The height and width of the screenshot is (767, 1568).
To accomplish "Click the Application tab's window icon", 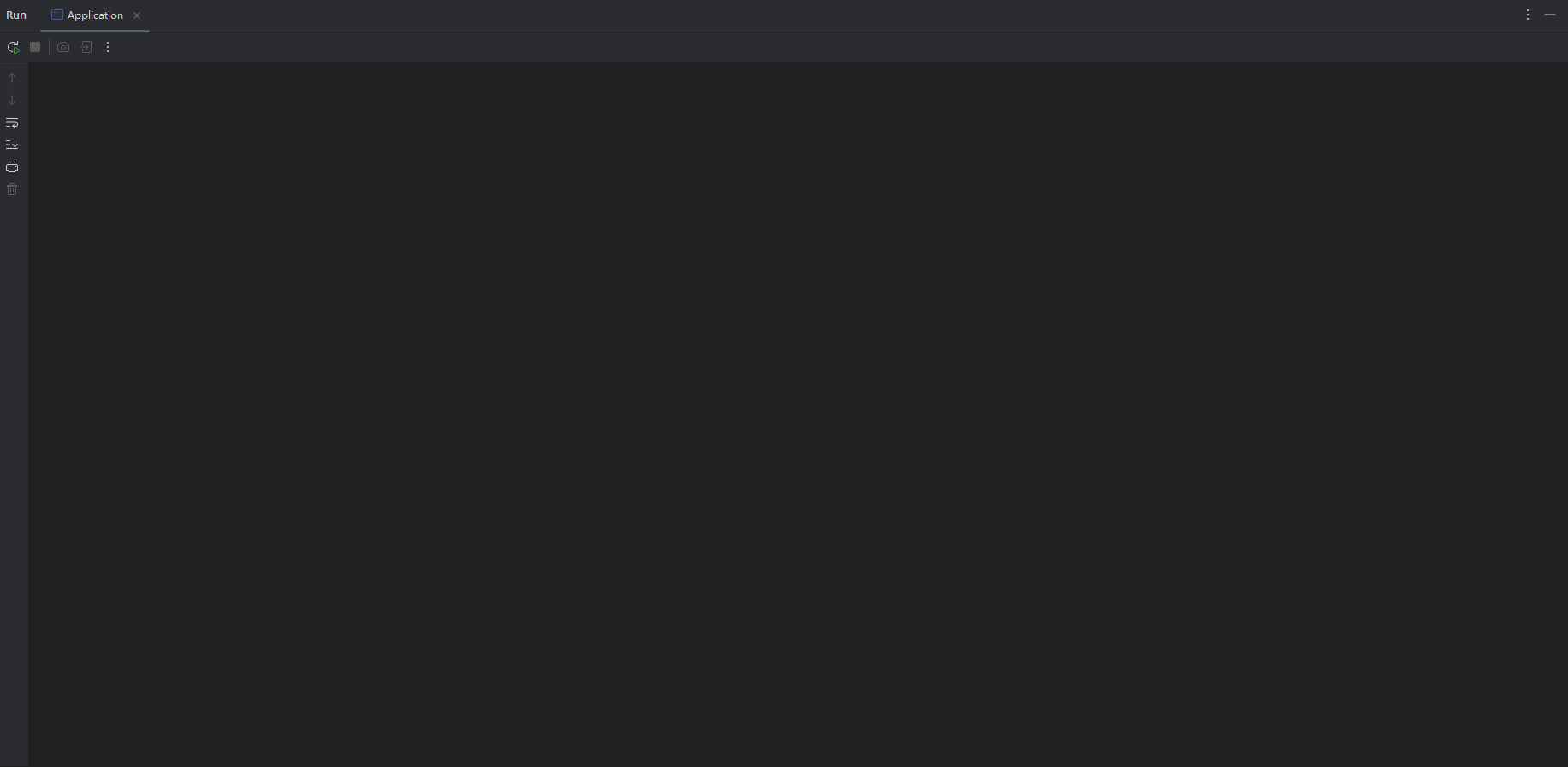I will pos(57,15).
